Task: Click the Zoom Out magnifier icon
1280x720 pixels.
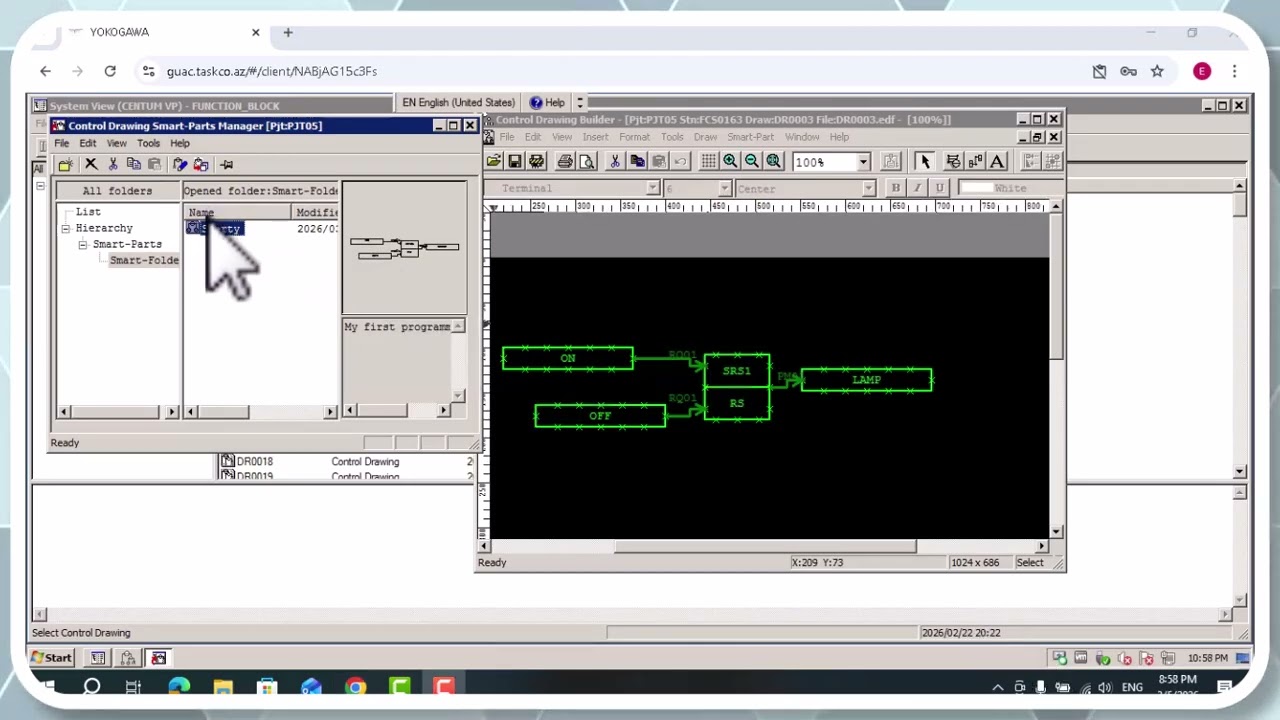Action: [x=752, y=161]
